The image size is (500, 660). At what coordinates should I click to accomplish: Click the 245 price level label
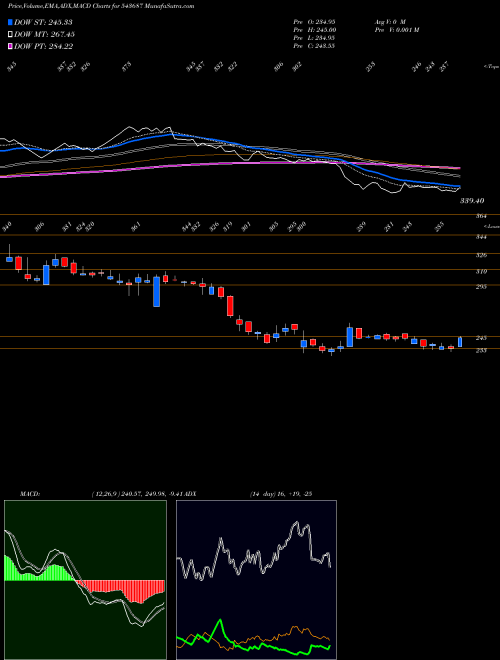pyautogui.click(x=481, y=338)
